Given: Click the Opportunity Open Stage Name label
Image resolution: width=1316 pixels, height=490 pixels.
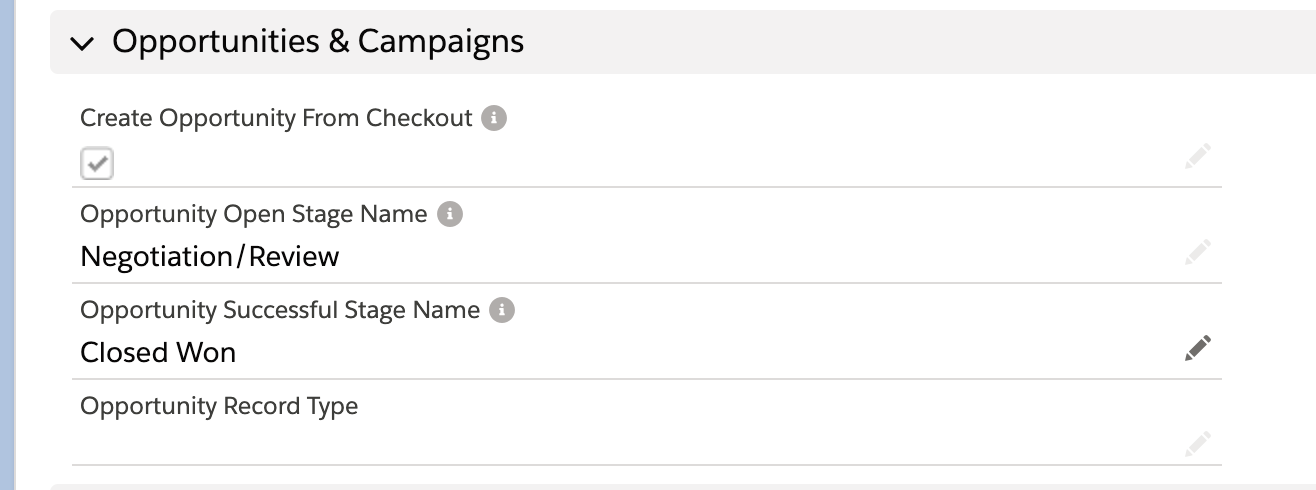Looking at the screenshot, I should click(x=254, y=214).
